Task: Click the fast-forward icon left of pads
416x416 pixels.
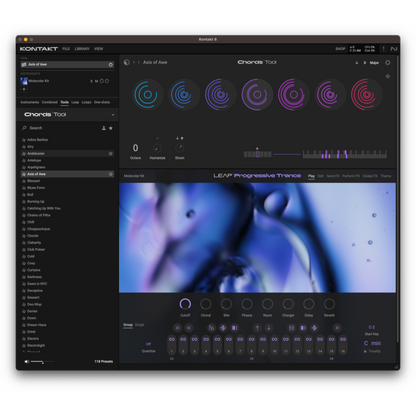Action: click(x=177, y=328)
